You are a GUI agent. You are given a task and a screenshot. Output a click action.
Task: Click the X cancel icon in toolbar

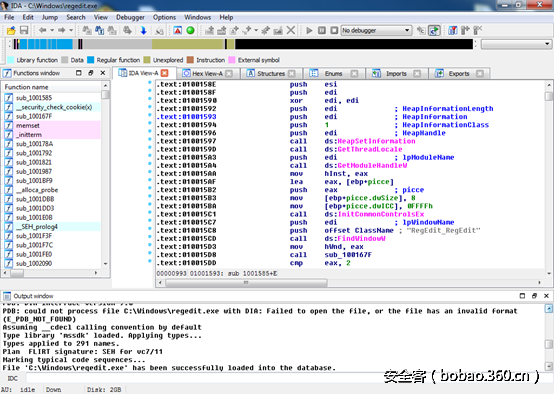pyautogui.click(x=291, y=30)
